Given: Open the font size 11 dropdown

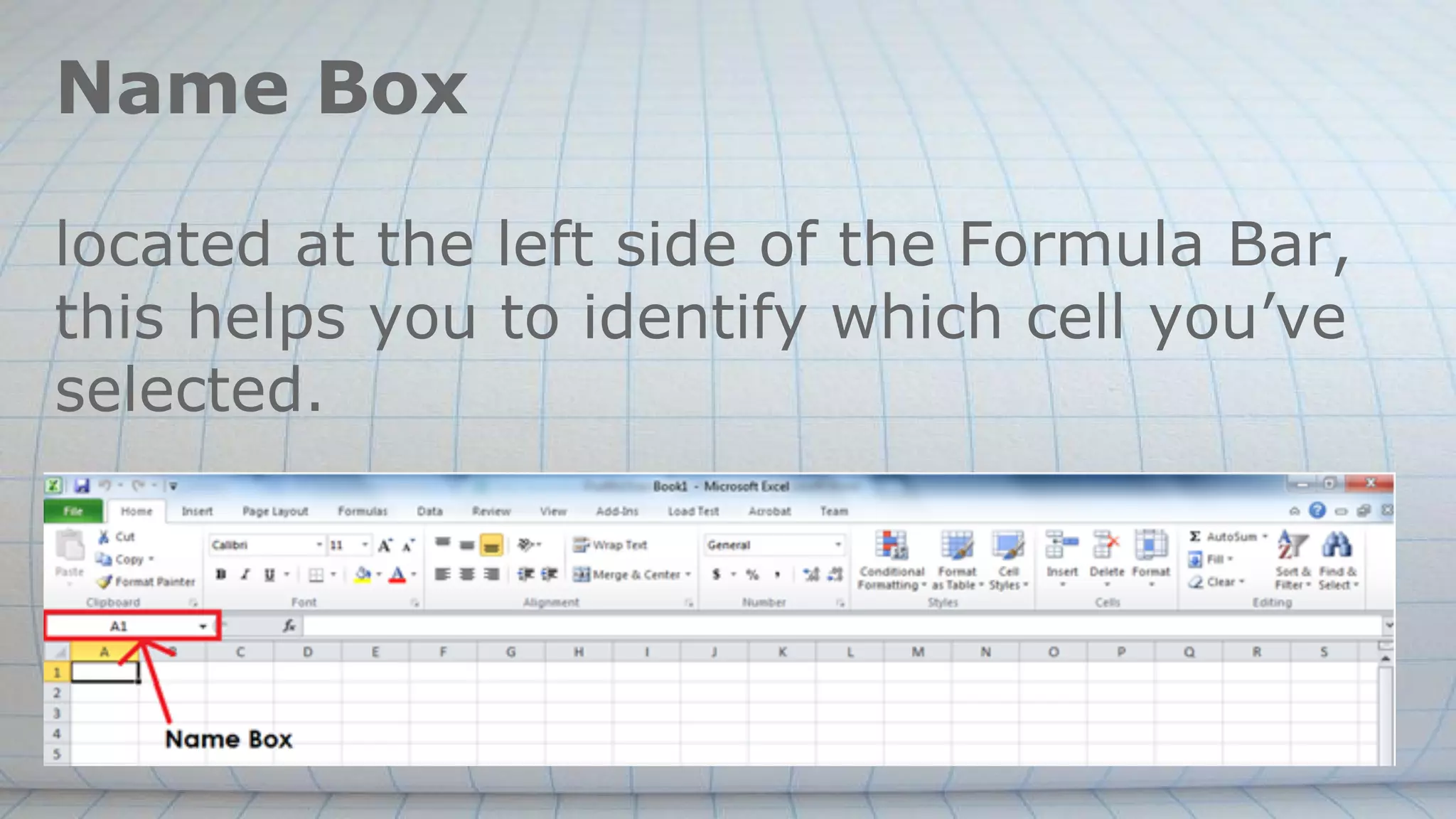Looking at the screenshot, I should pyautogui.click(x=365, y=545).
